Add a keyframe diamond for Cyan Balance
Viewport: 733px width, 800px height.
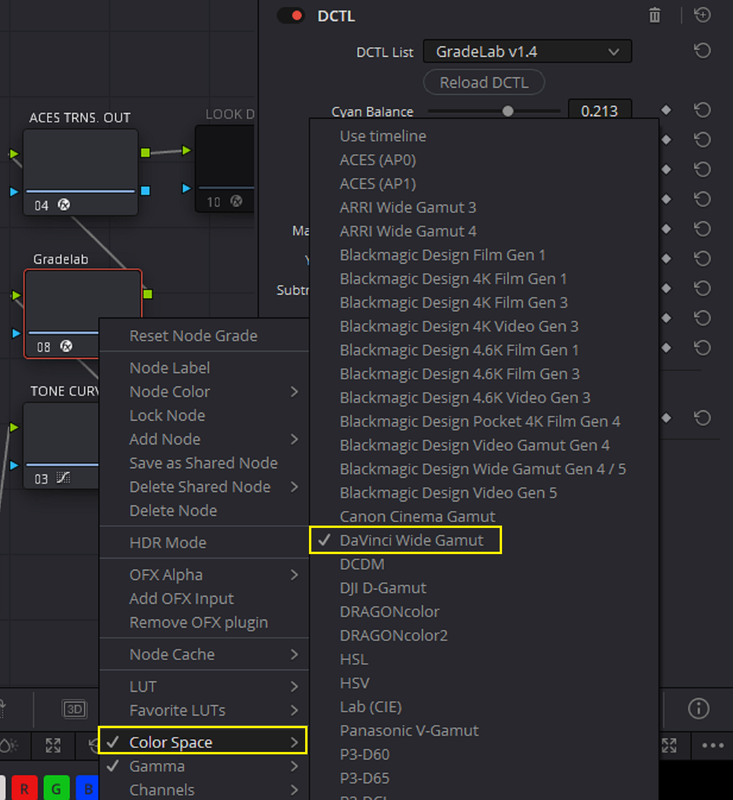pos(666,110)
